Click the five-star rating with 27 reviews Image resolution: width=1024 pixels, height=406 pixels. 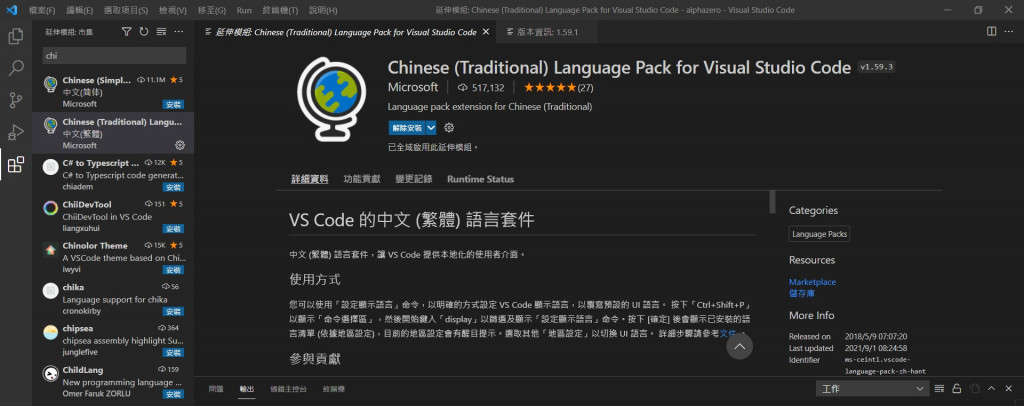[x=558, y=87]
